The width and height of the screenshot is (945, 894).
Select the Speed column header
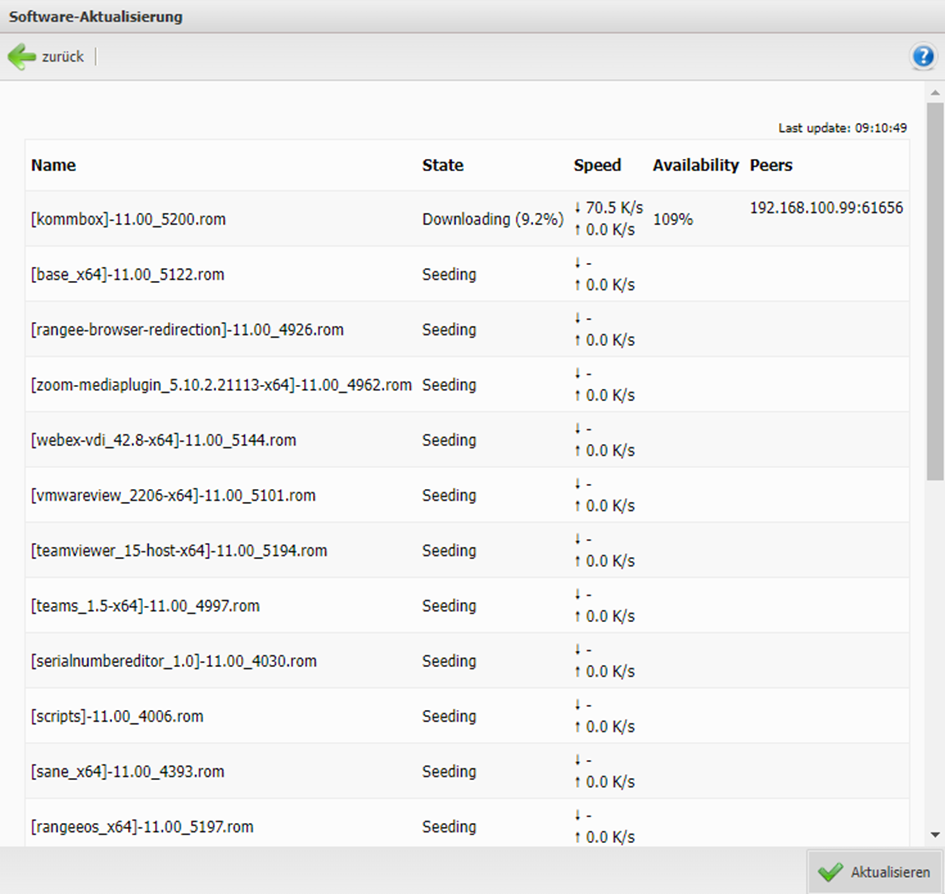(x=597, y=165)
